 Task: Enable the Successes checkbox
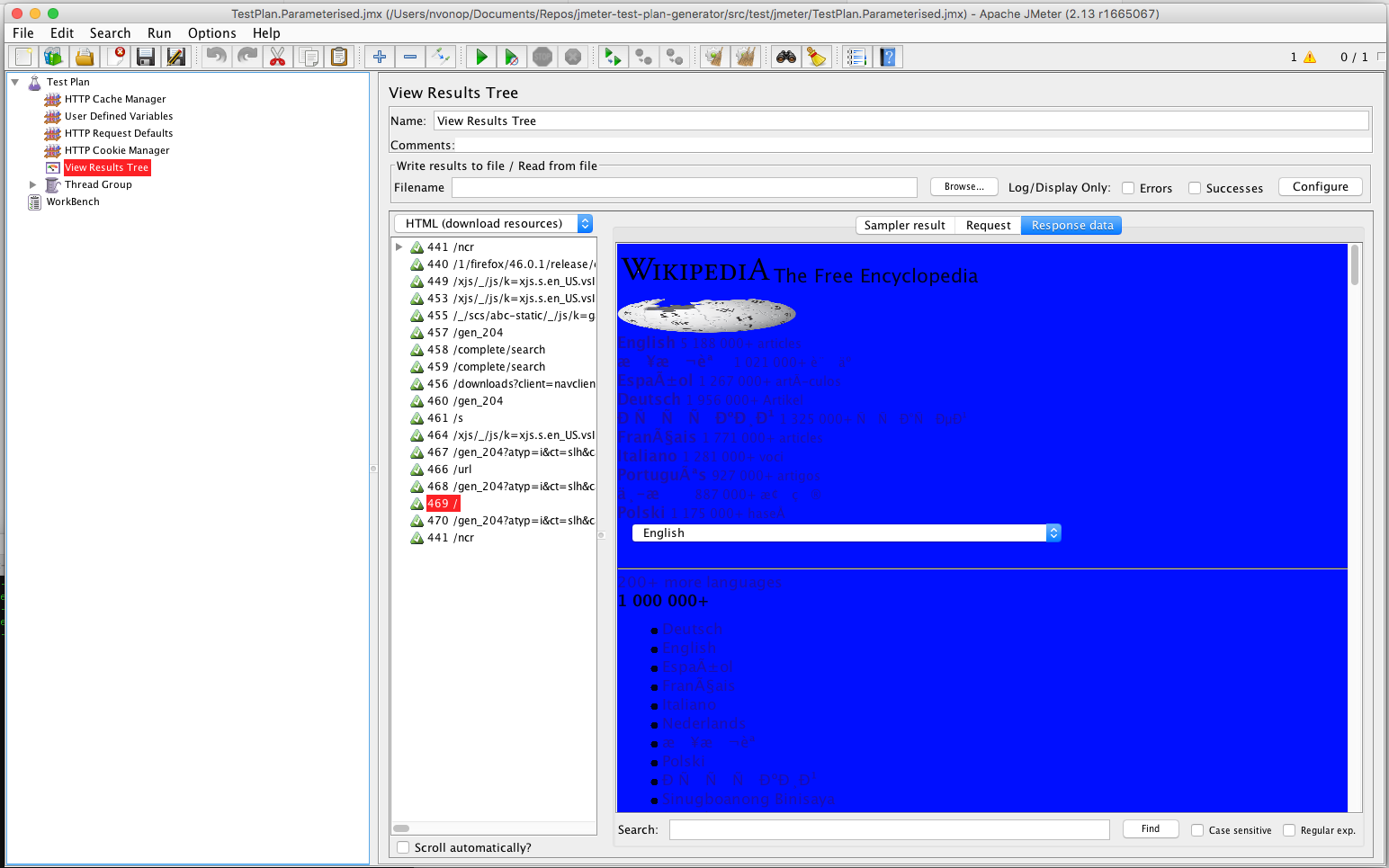(1195, 188)
